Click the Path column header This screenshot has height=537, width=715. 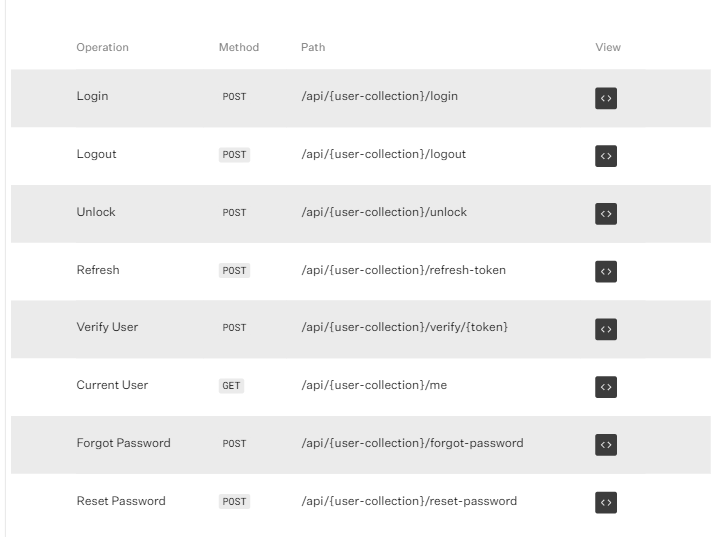click(x=312, y=47)
